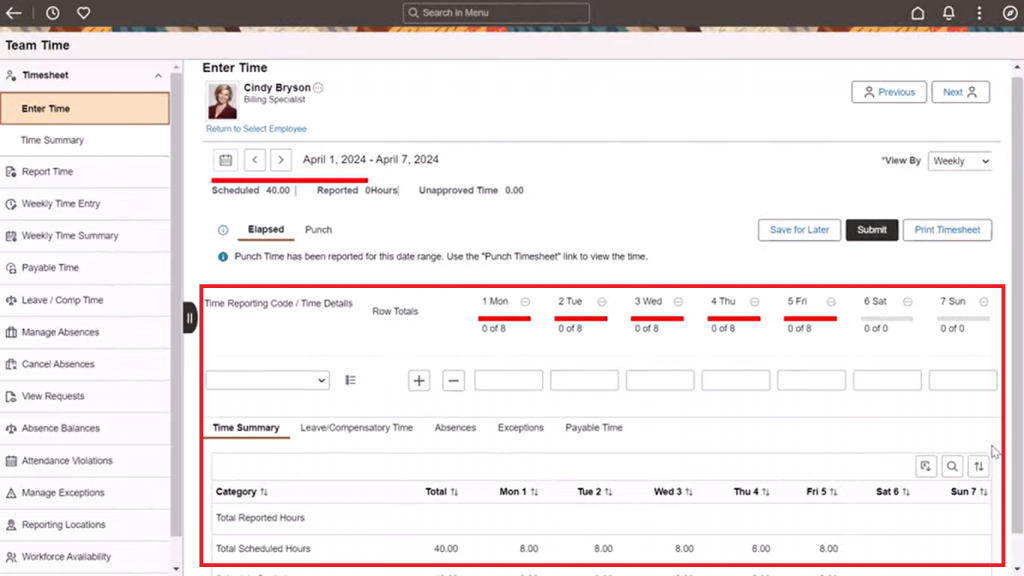Switch to the Payable Time tab

point(593,427)
